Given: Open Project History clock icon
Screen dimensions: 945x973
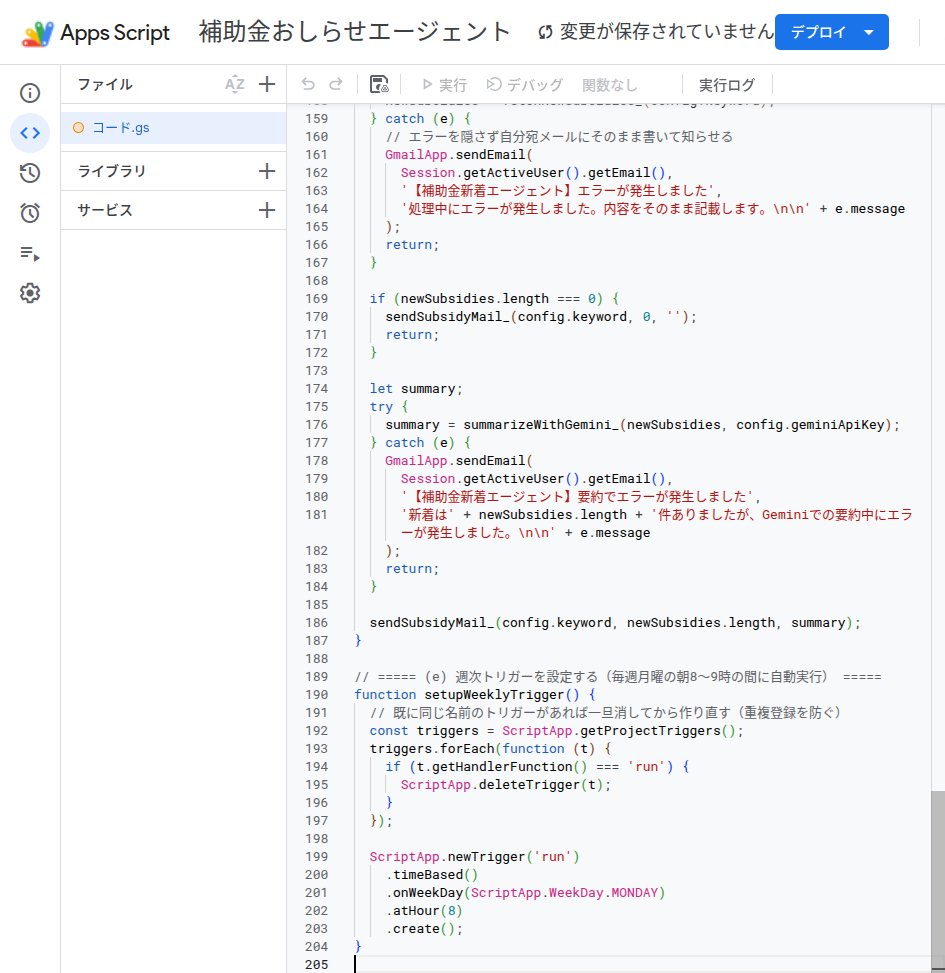Looking at the screenshot, I should point(30,173).
